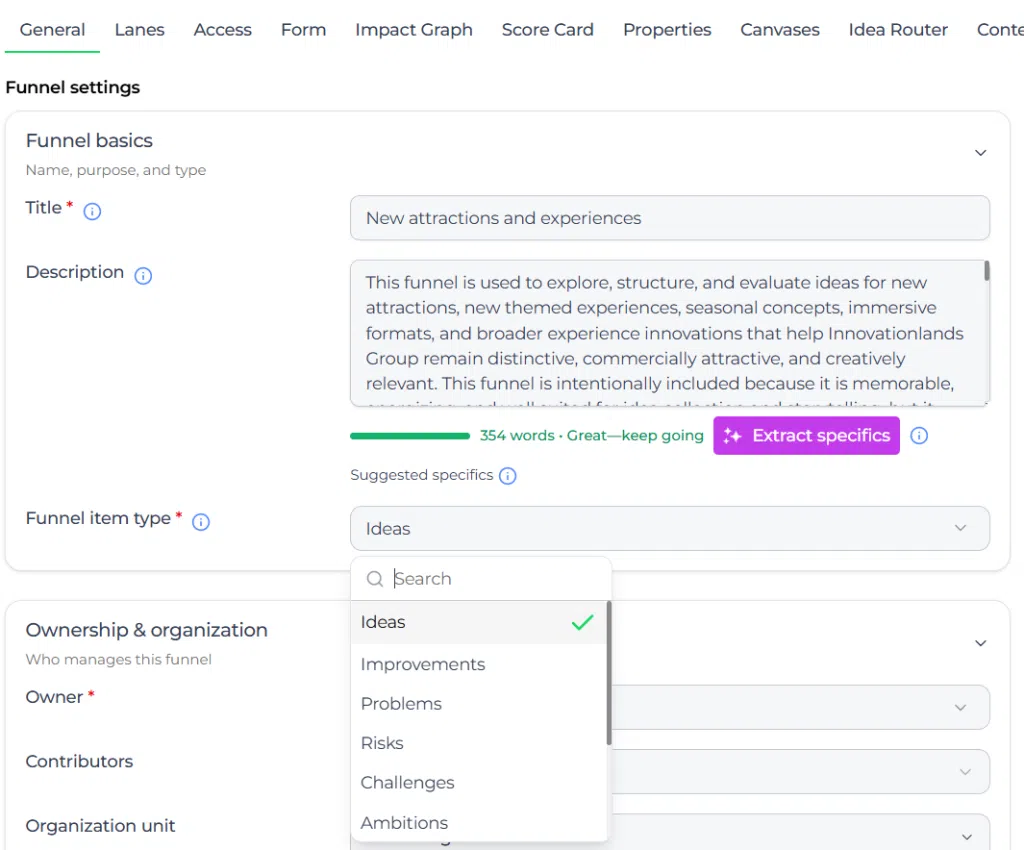Focus the dropdown Search field
Image resolution: width=1024 pixels, height=850 pixels.
481,578
